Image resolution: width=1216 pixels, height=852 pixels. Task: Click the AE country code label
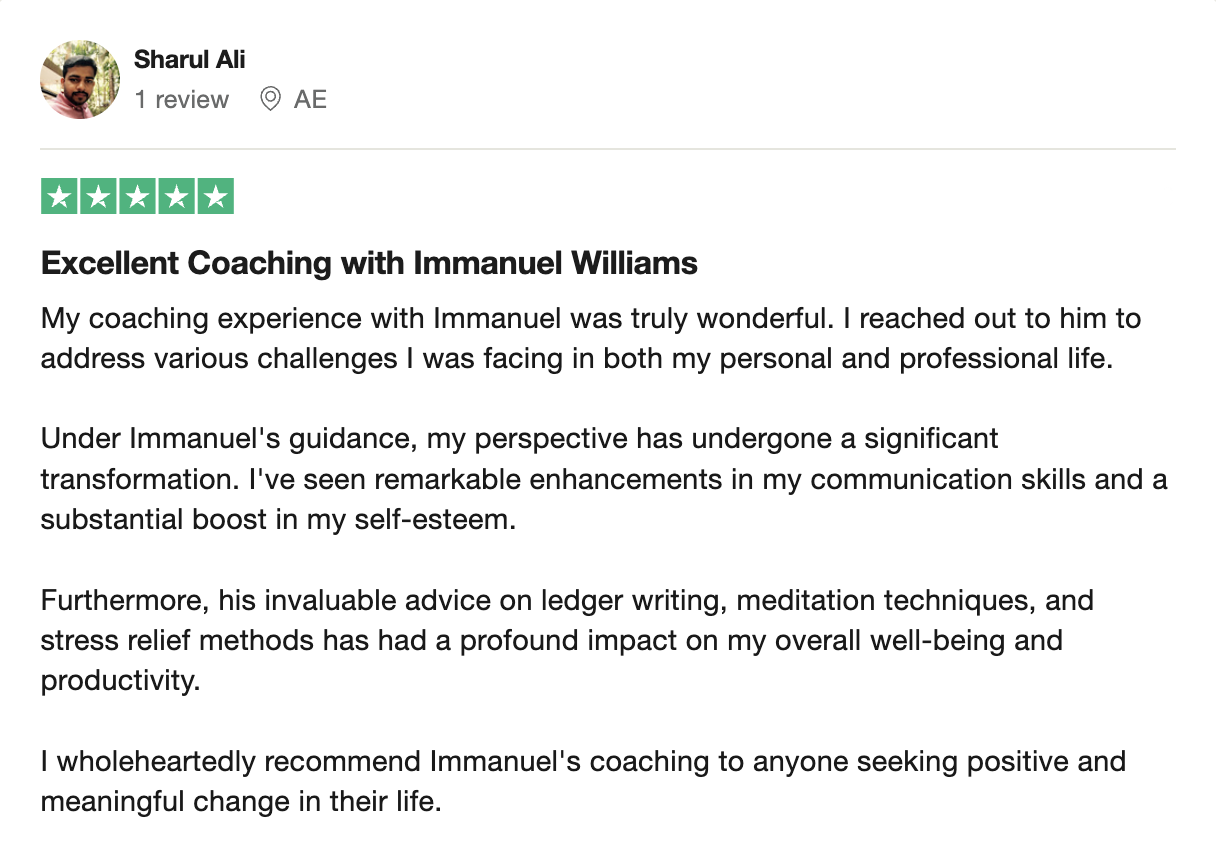pyautogui.click(x=310, y=99)
